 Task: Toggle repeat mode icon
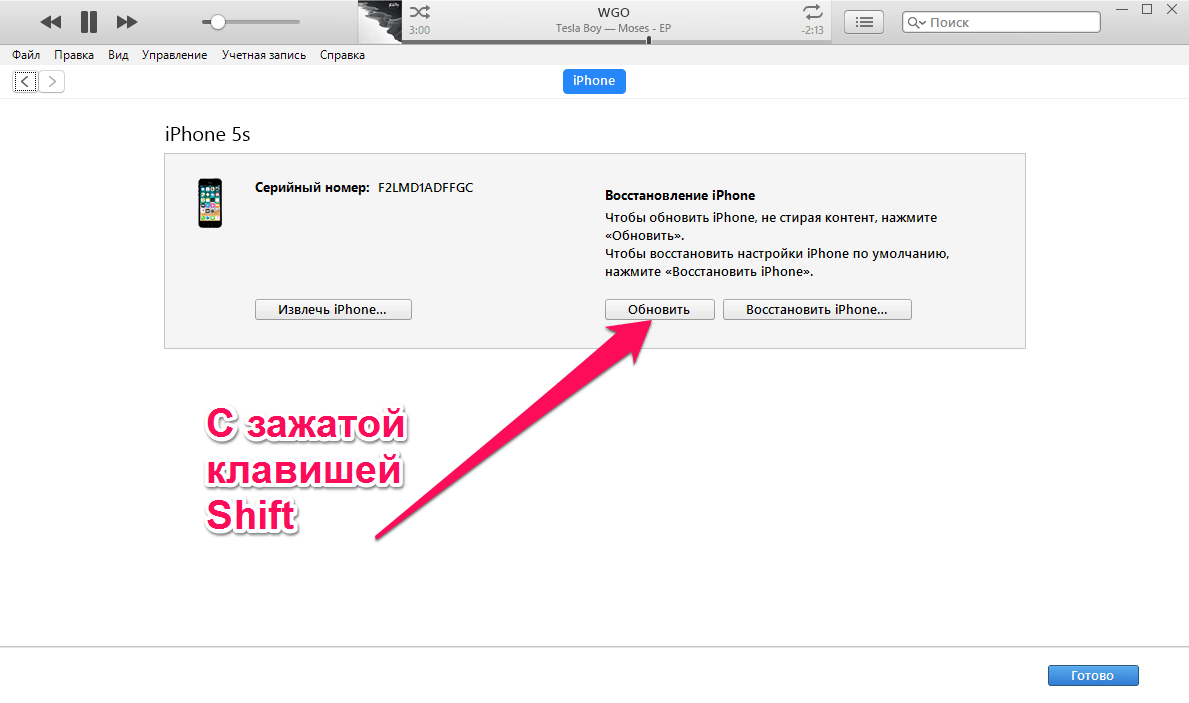click(811, 12)
